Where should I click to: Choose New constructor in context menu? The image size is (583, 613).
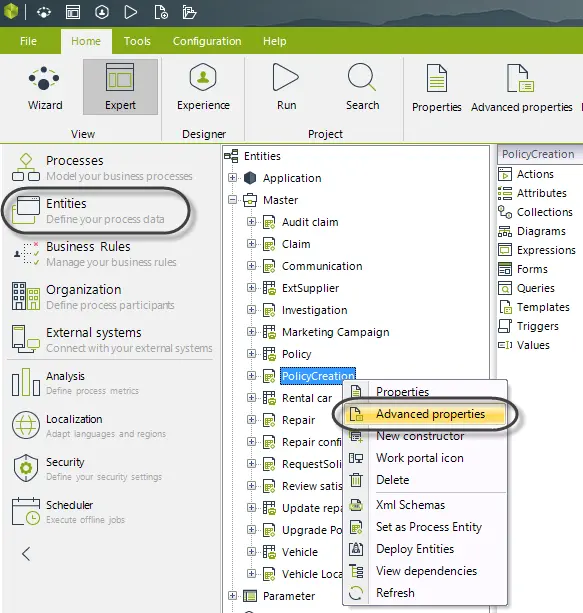point(425,436)
